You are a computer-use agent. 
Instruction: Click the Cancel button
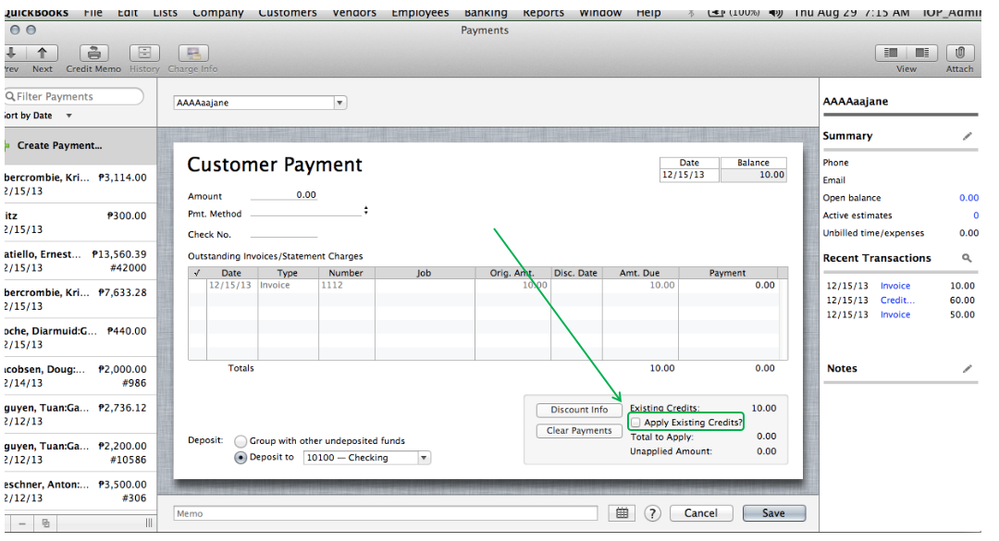tap(701, 513)
